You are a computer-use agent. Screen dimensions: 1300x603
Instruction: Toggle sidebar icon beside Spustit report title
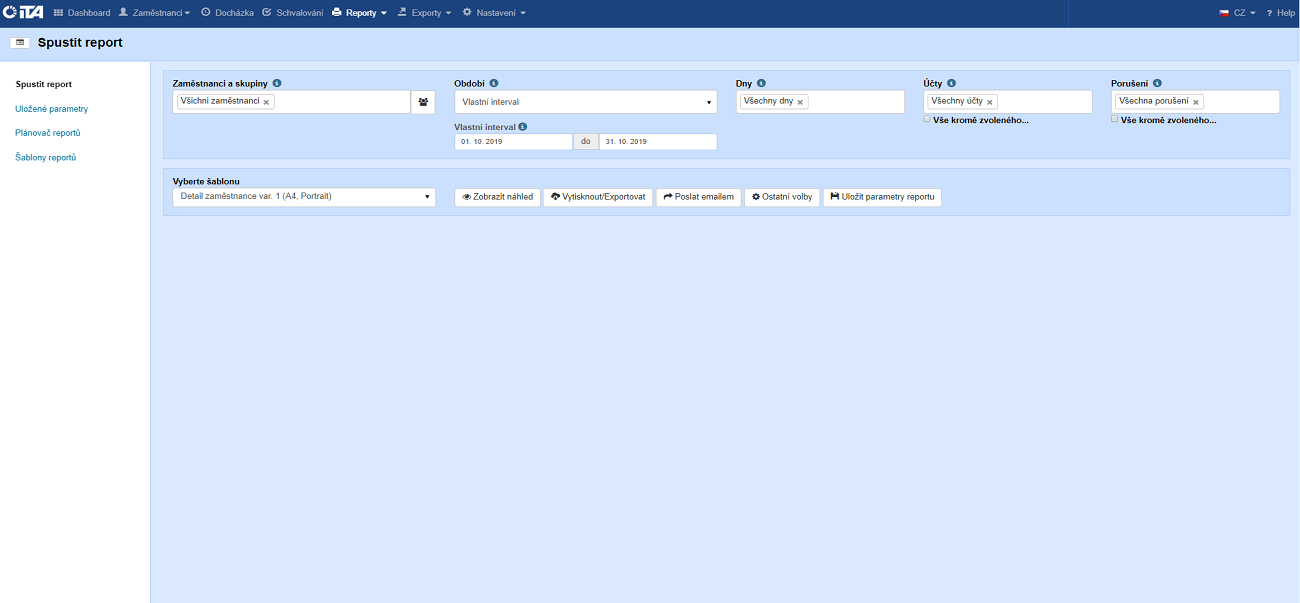tap(19, 43)
